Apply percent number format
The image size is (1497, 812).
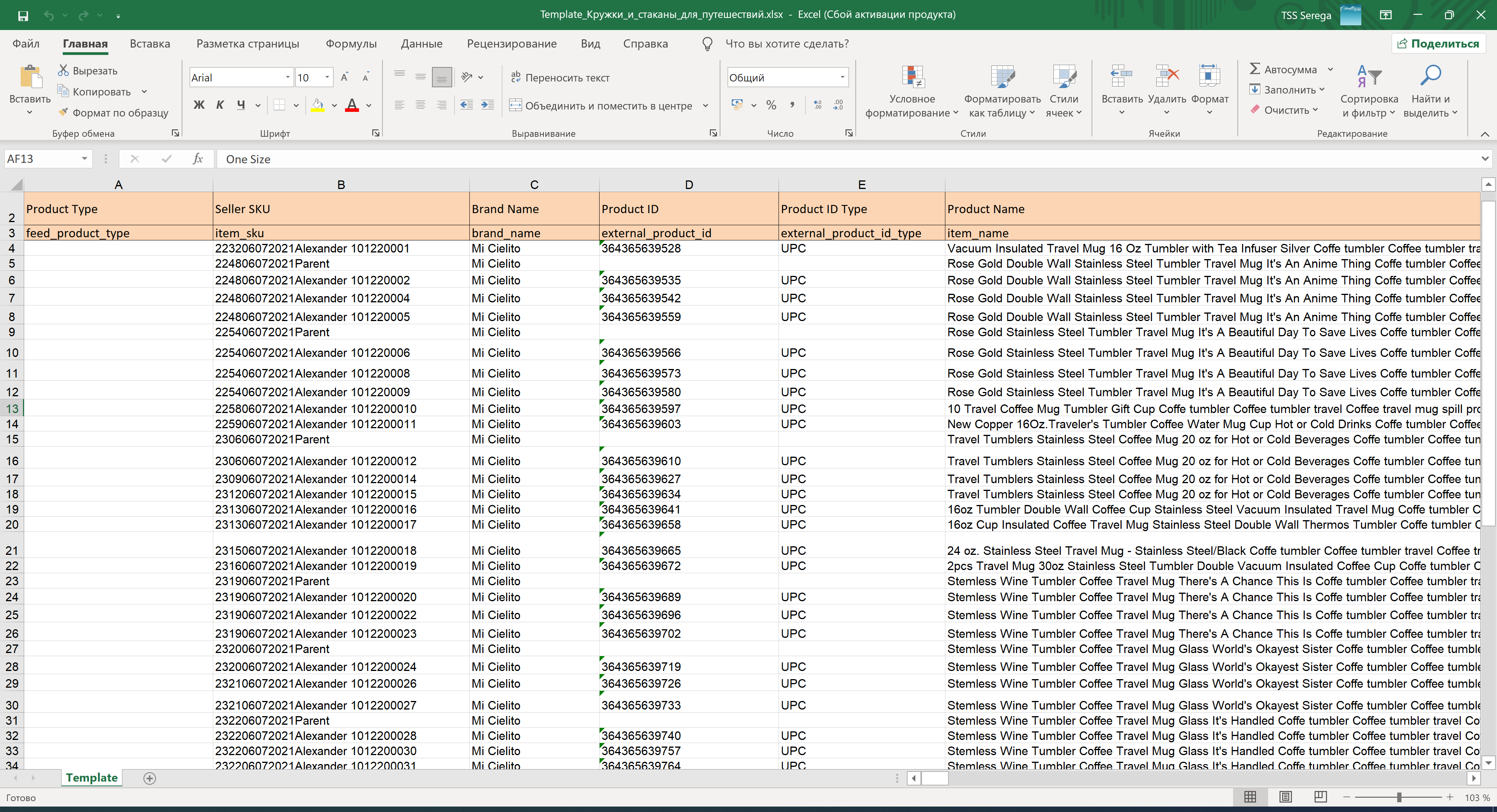[x=772, y=104]
